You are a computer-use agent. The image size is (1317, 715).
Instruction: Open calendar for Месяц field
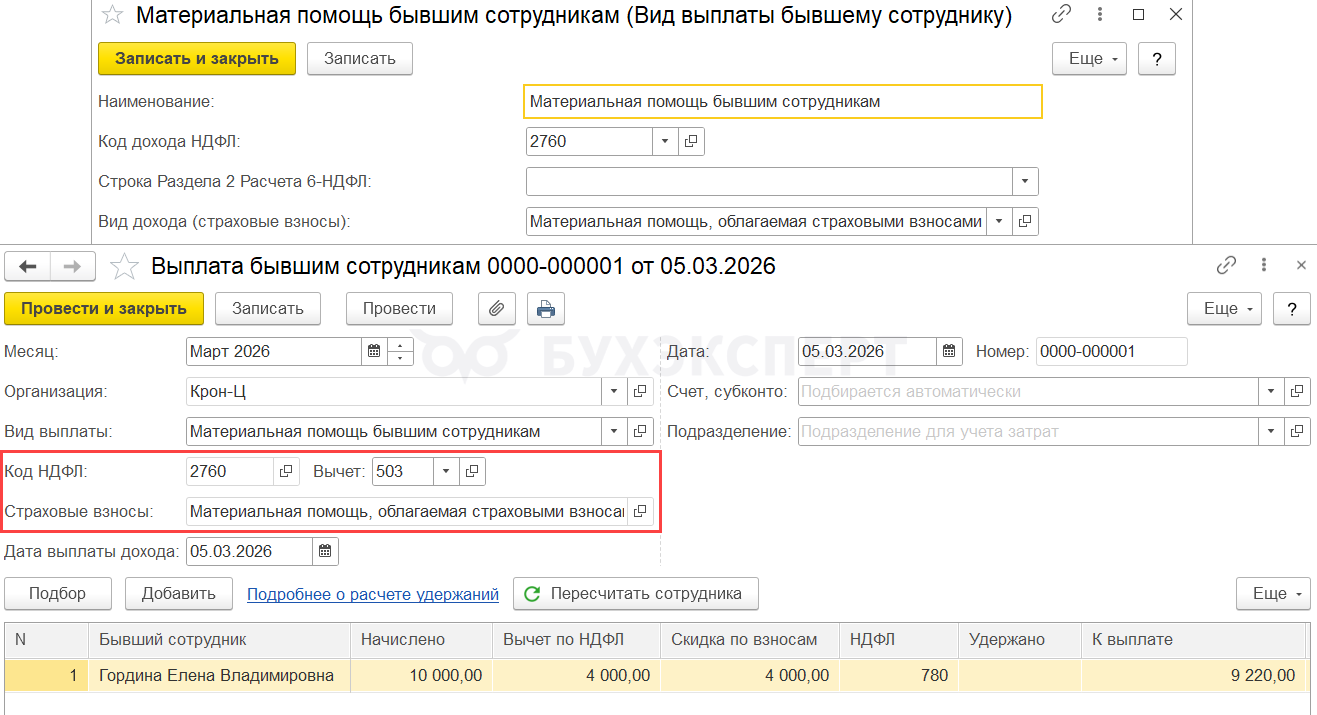[x=373, y=351]
